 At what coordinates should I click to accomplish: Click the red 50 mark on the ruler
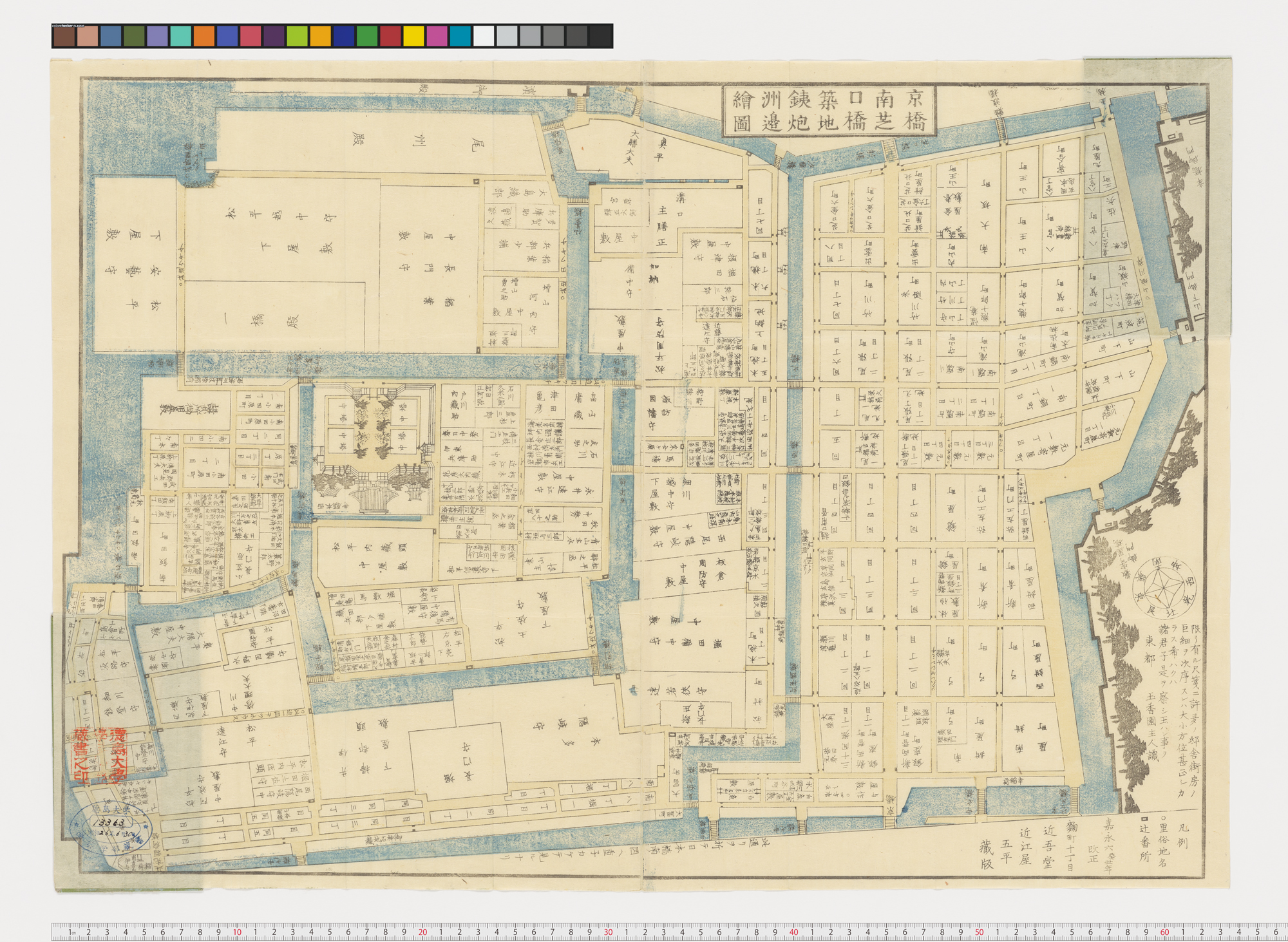pos(979,932)
